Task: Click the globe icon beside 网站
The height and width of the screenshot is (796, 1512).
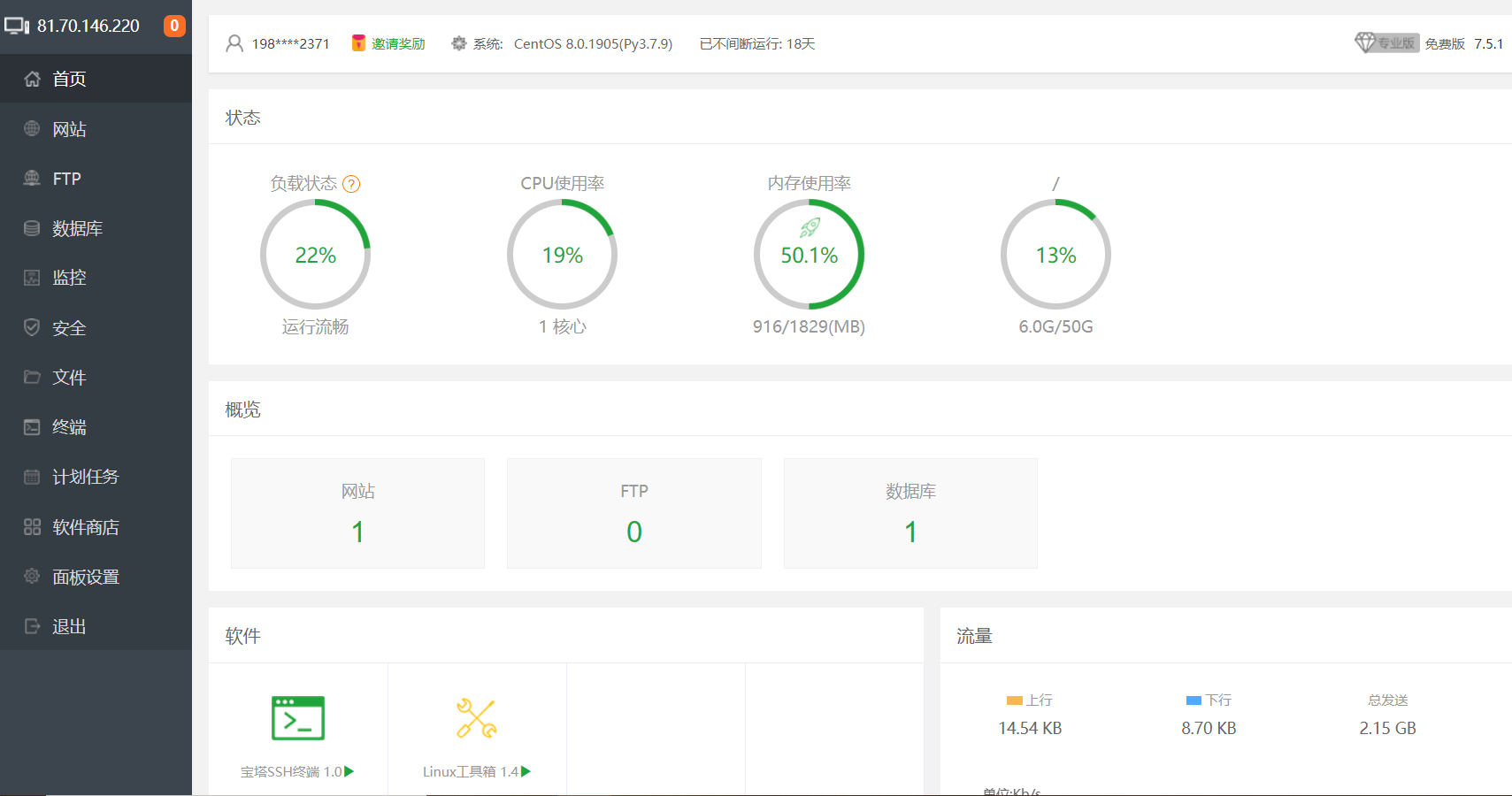Action: click(x=32, y=128)
